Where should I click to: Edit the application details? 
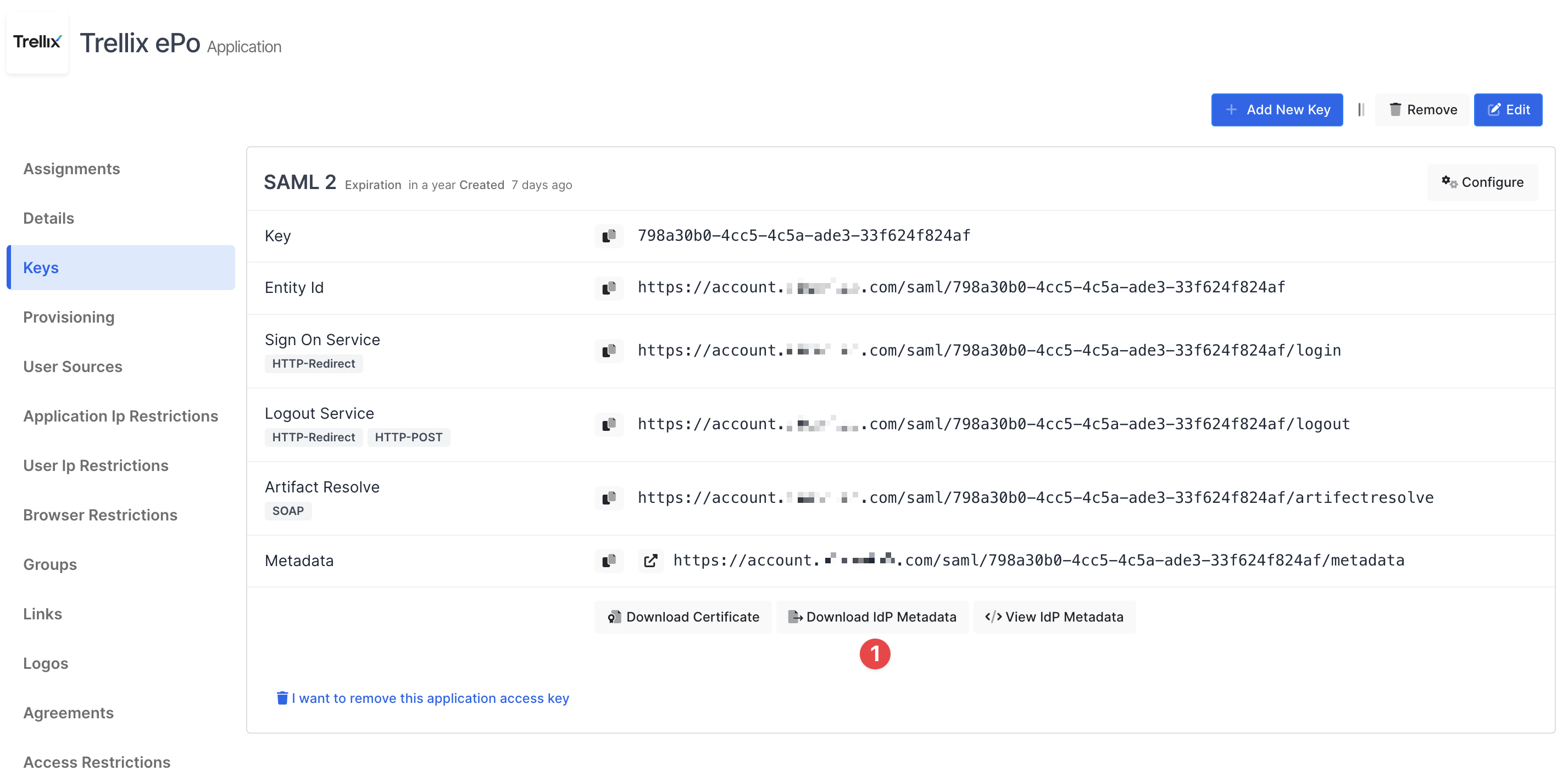pyautogui.click(x=1508, y=109)
